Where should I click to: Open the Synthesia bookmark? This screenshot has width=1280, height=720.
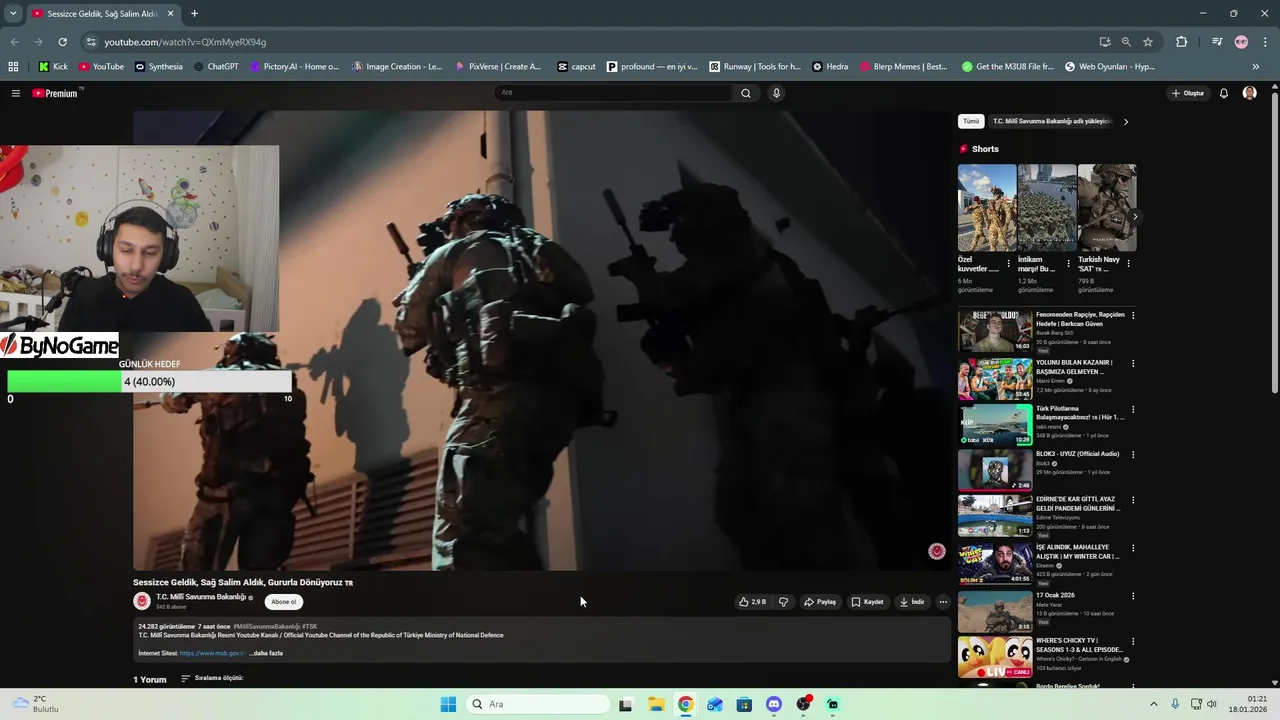[158, 67]
